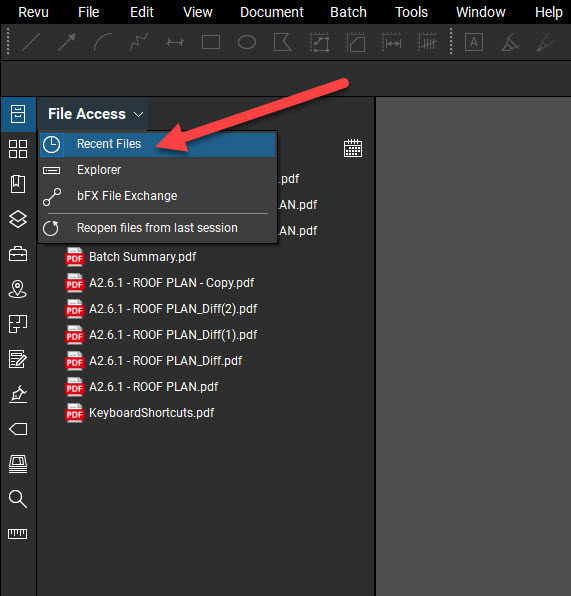Select the Dimension tool
Image resolution: width=571 pixels, height=596 pixels.
pyautogui.click(x=175, y=42)
